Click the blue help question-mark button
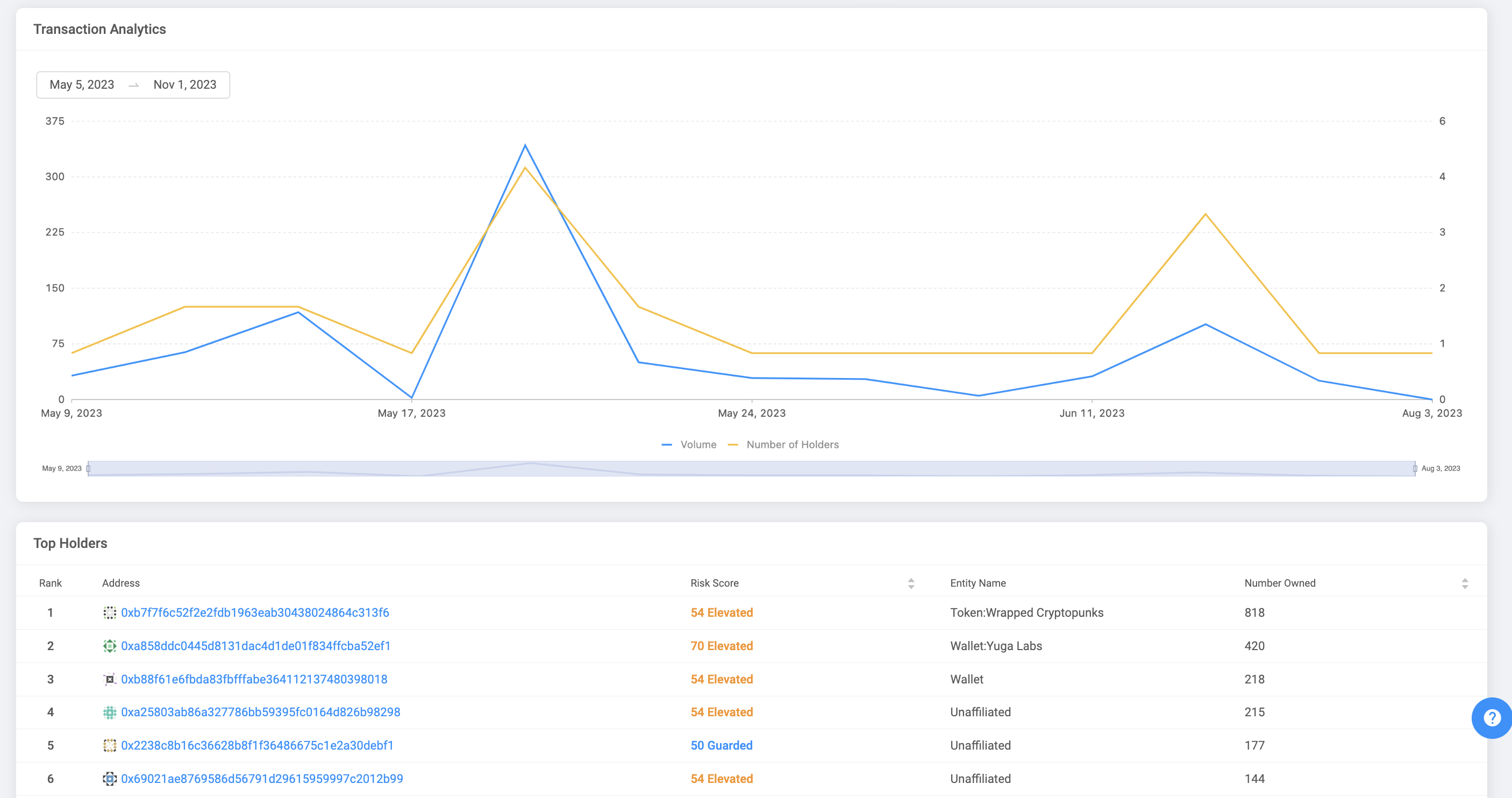Image resolution: width=1512 pixels, height=798 pixels. (x=1492, y=717)
